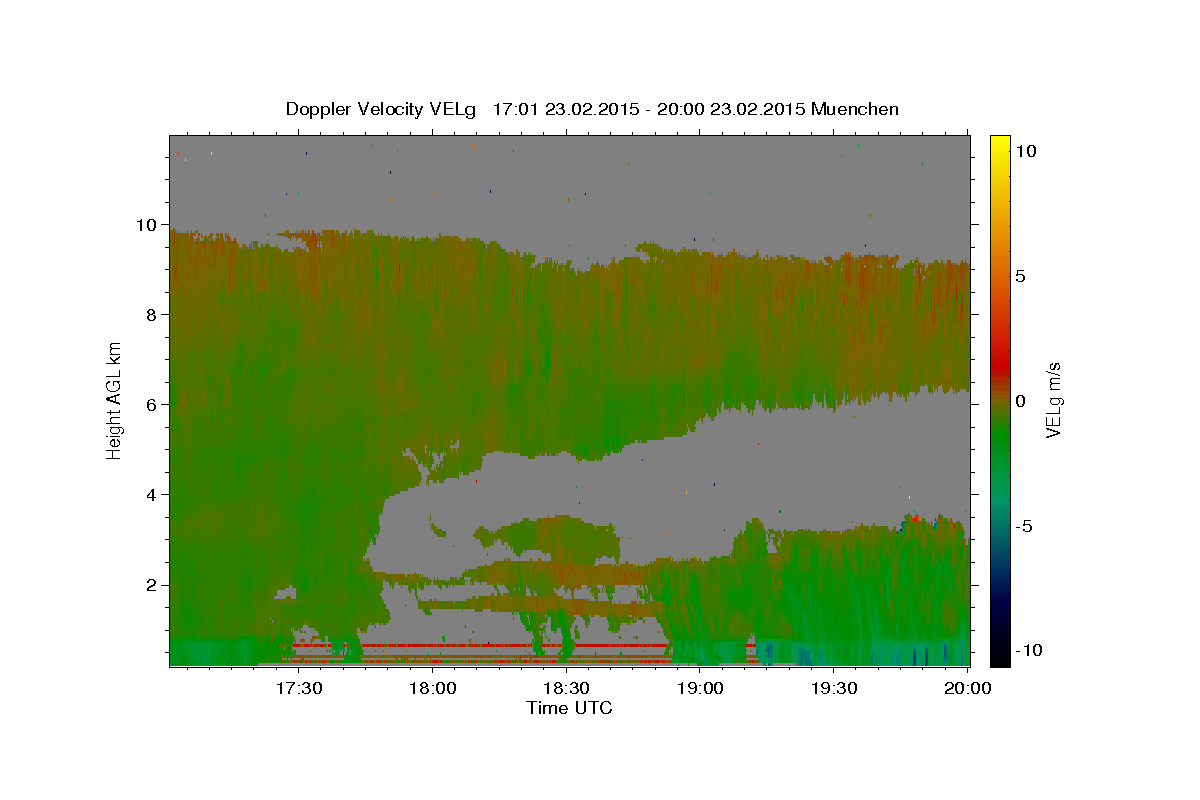
Task: Click the colorbar label -10
Action: (x=1028, y=650)
